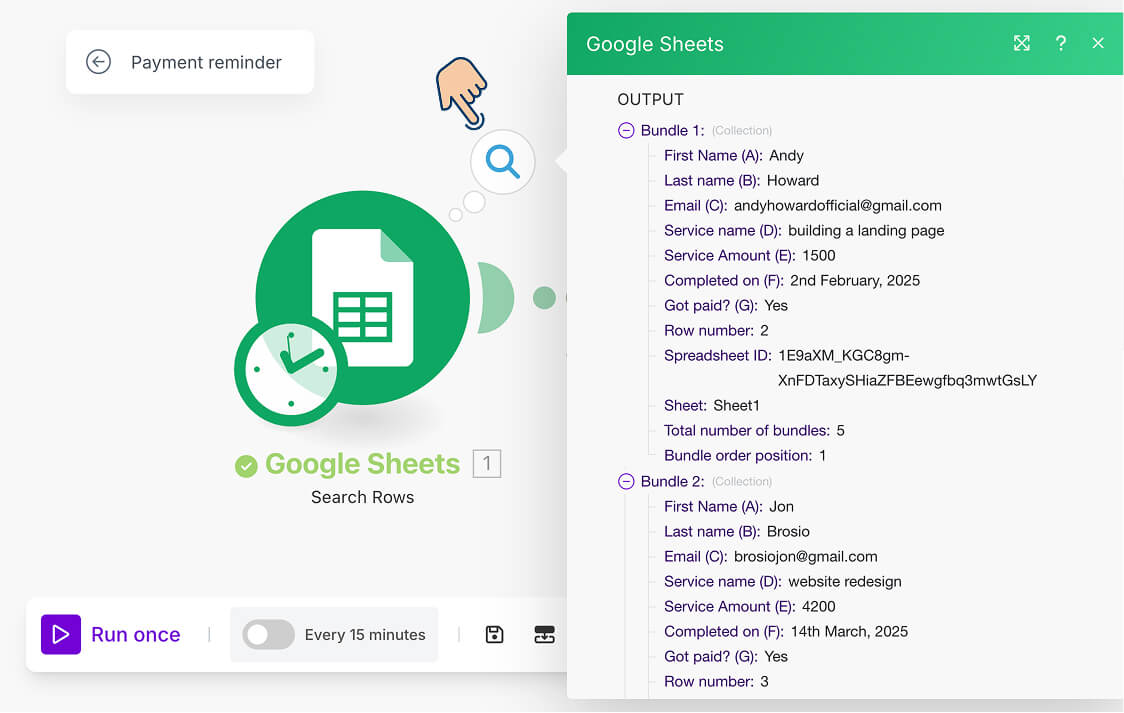Click First Name value Andy
This screenshot has height=713, width=1124.
786,155
